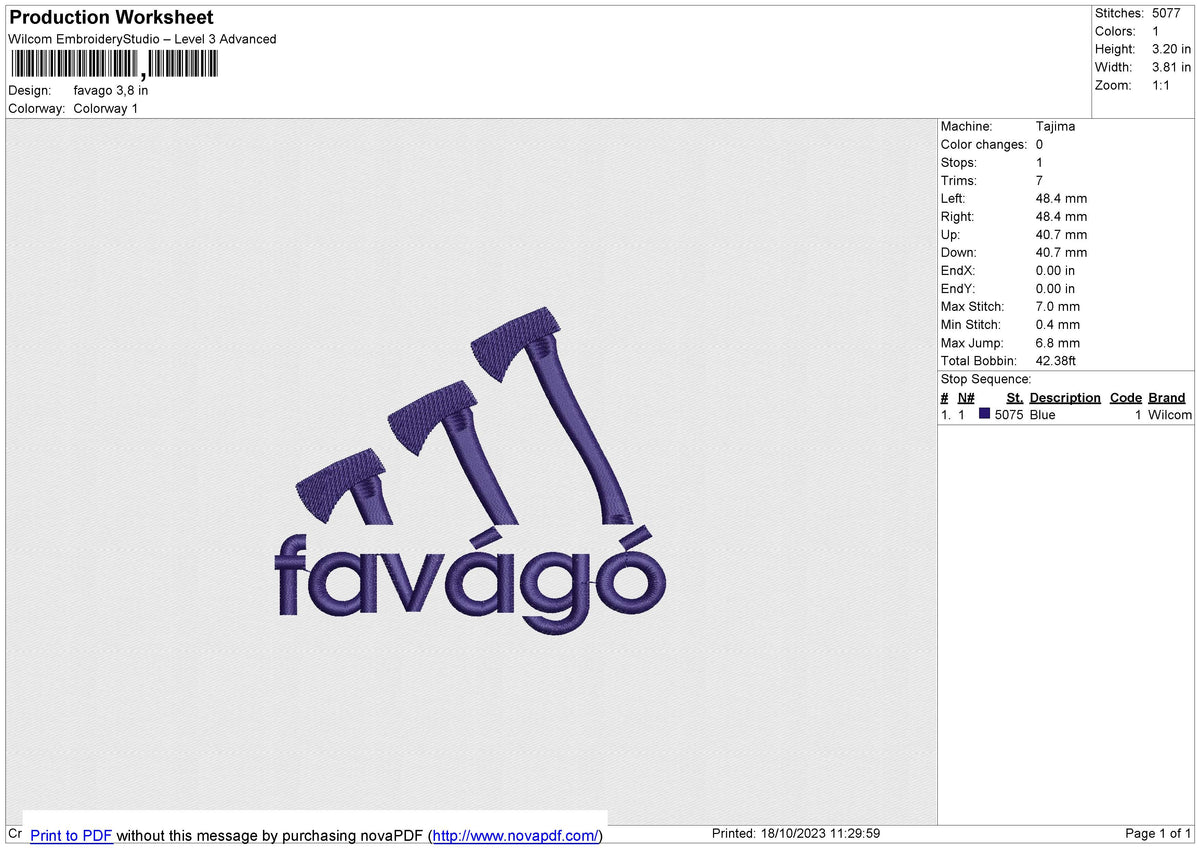Select "Wilcom EmbroideryStudio – Level 3 Advanced" text
The height and width of the screenshot is (848, 1200).
point(142,39)
